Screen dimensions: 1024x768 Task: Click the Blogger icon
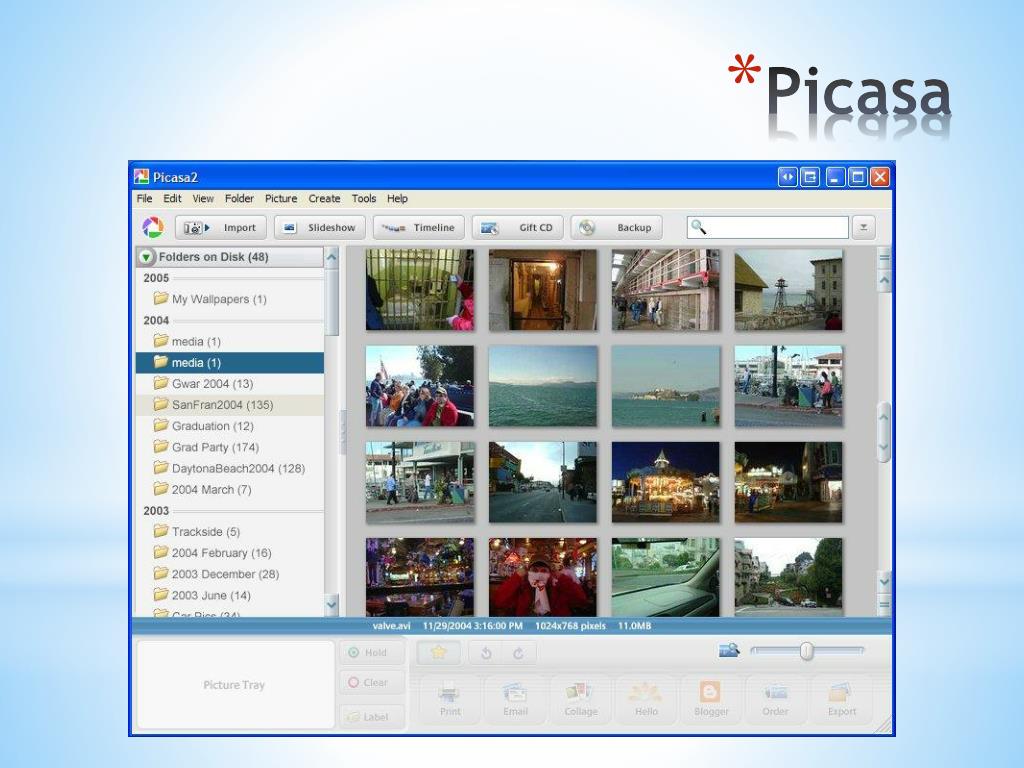point(711,699)
